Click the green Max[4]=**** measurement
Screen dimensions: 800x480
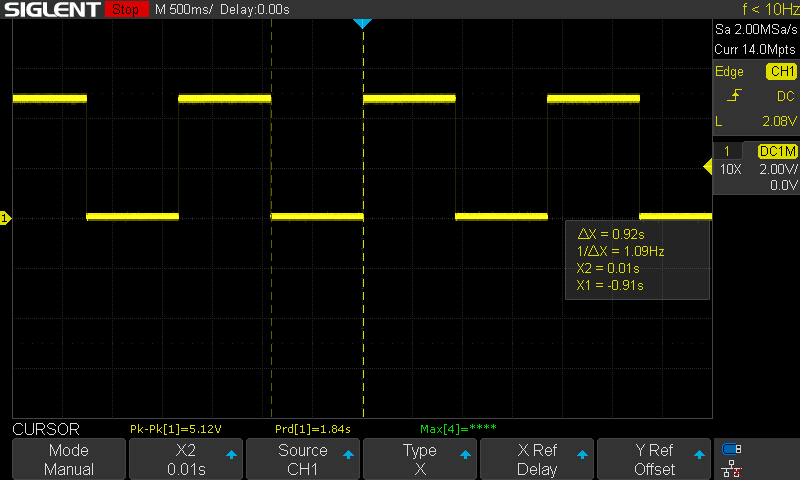(458, 429)
